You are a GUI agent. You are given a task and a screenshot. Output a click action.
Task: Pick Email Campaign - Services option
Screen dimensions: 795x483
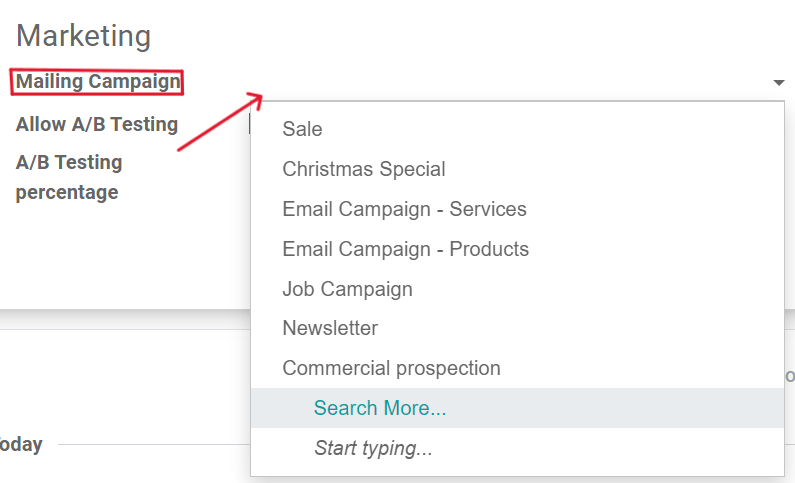(404, 209)
